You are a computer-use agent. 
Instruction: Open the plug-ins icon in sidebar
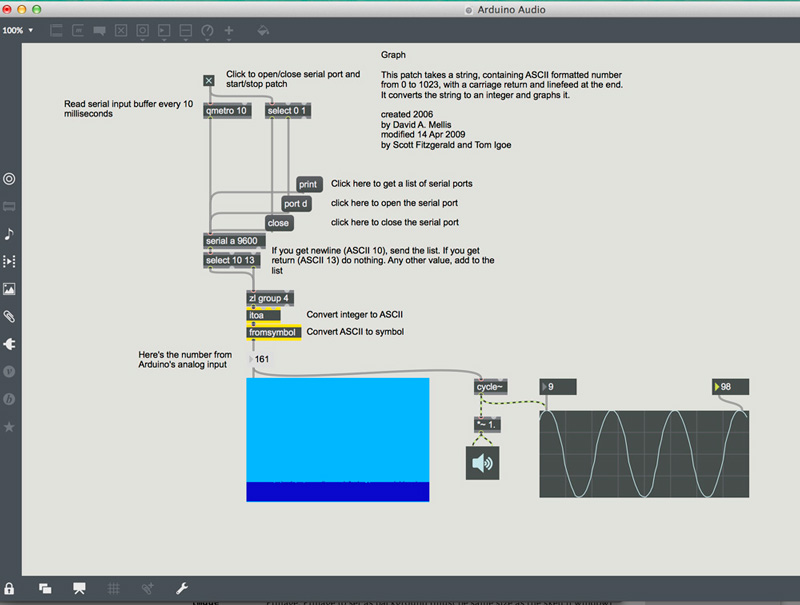click(x=9, y=344)
